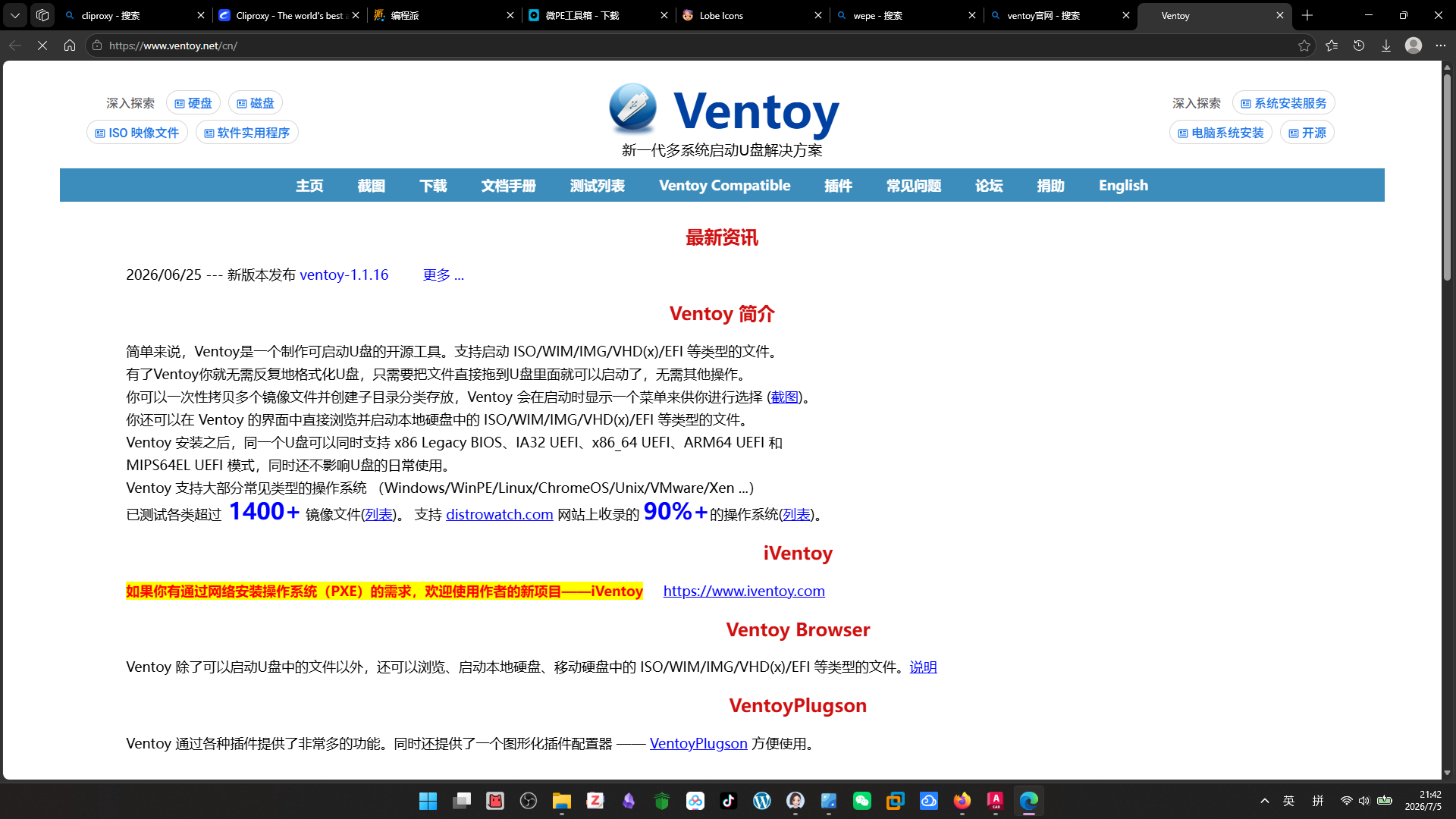Open the 主页 navigation item
Screen dimensions: 1456x819
(x=309, y=186)
